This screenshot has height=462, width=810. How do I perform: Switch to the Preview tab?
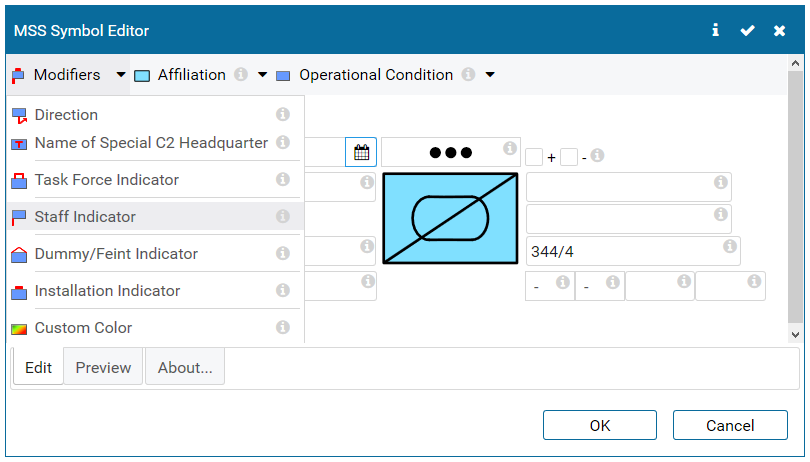click(104, 368)
